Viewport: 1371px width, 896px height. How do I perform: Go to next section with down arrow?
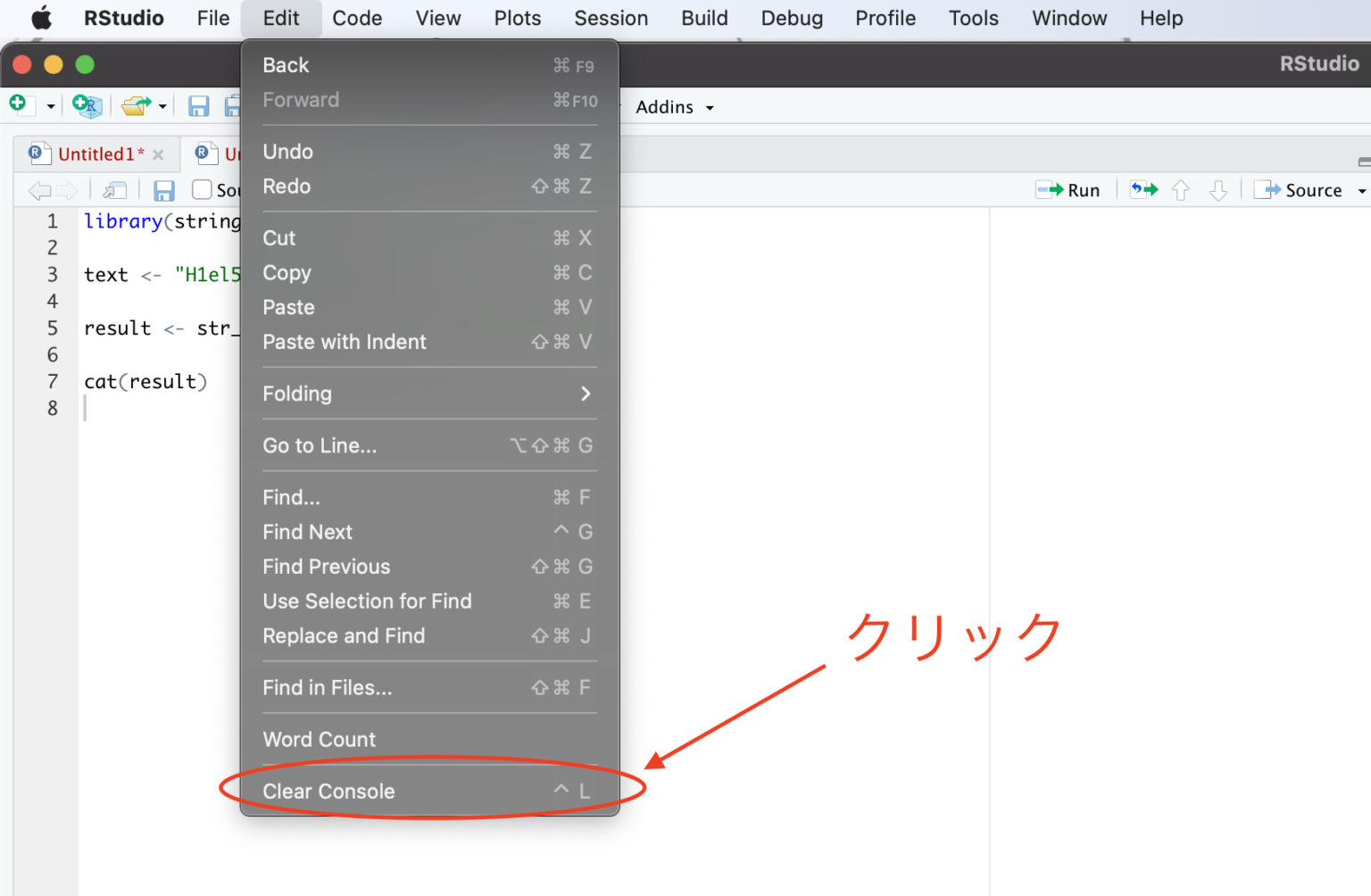click(1218, 189)
